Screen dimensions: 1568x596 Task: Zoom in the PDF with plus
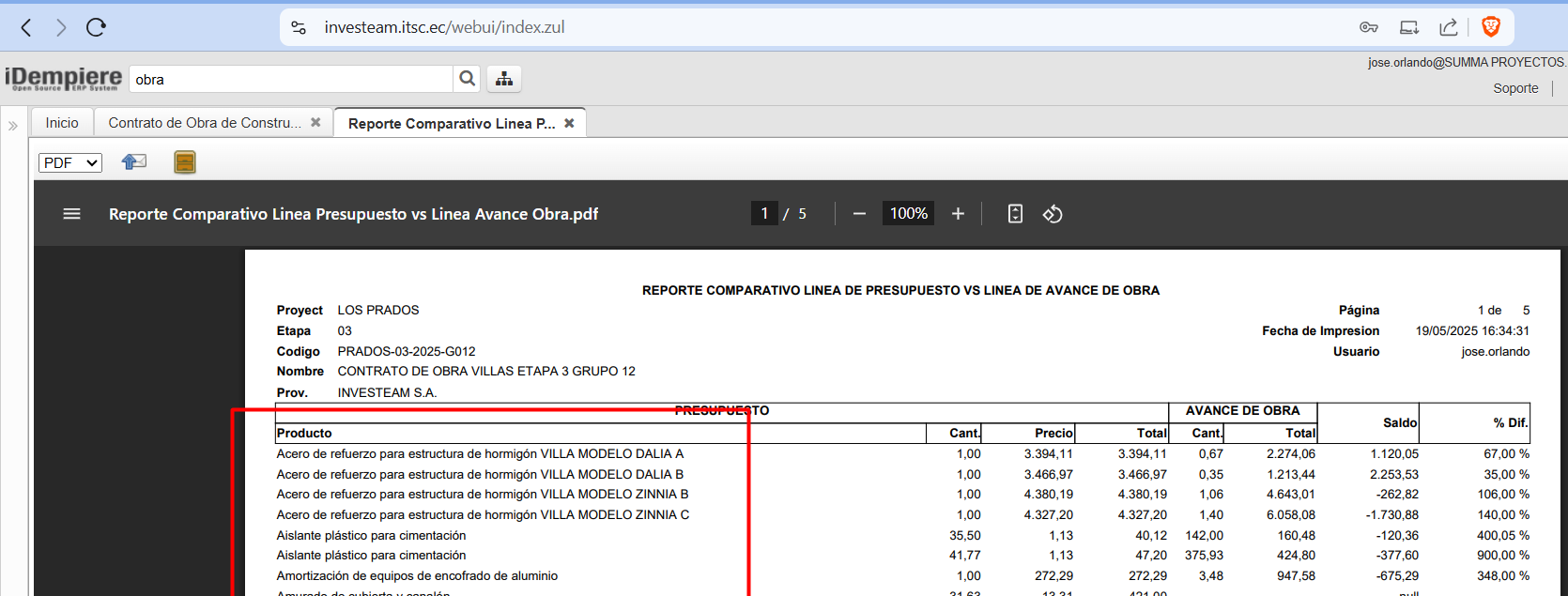pos(958,214)
